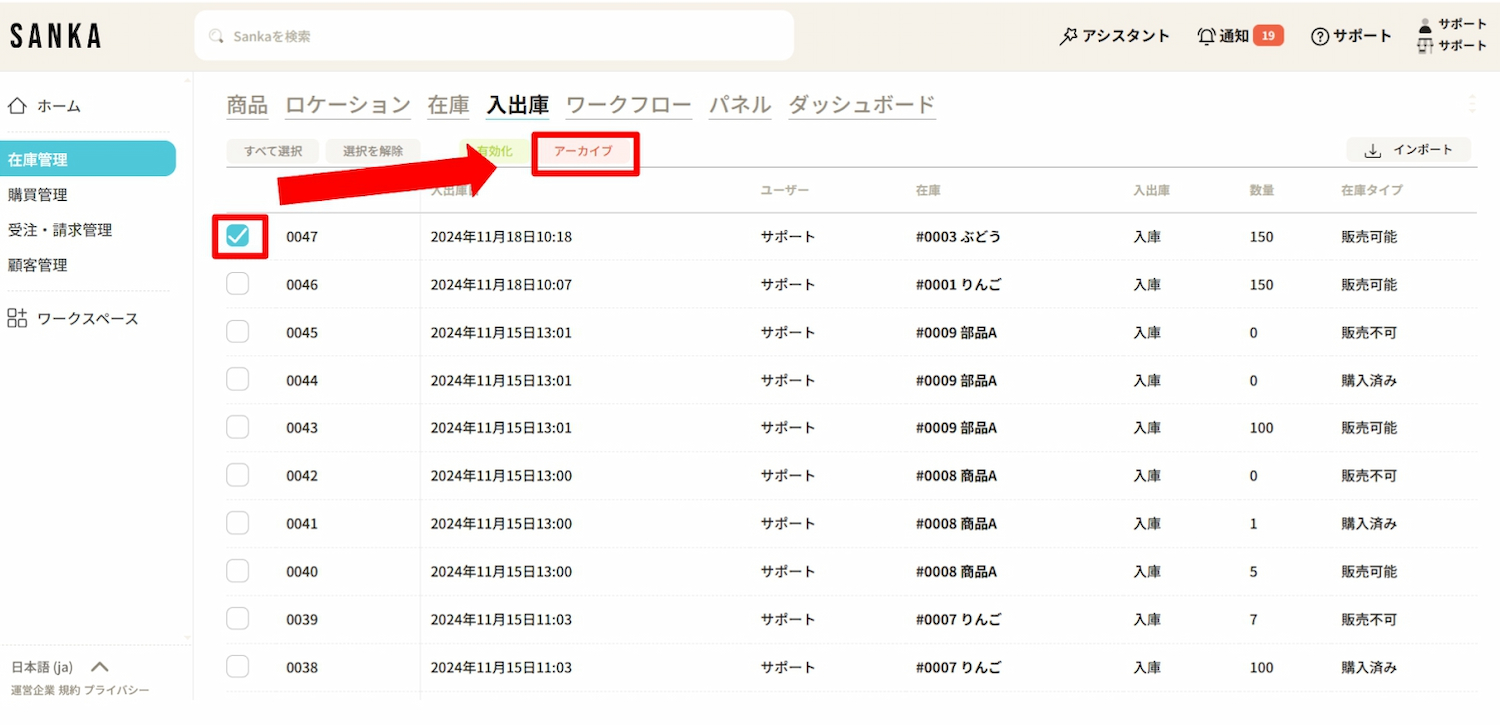This screenshot has height=725, width=1500.
Task: Click the Home house icon in the sidebar
Action: point(17,105)
